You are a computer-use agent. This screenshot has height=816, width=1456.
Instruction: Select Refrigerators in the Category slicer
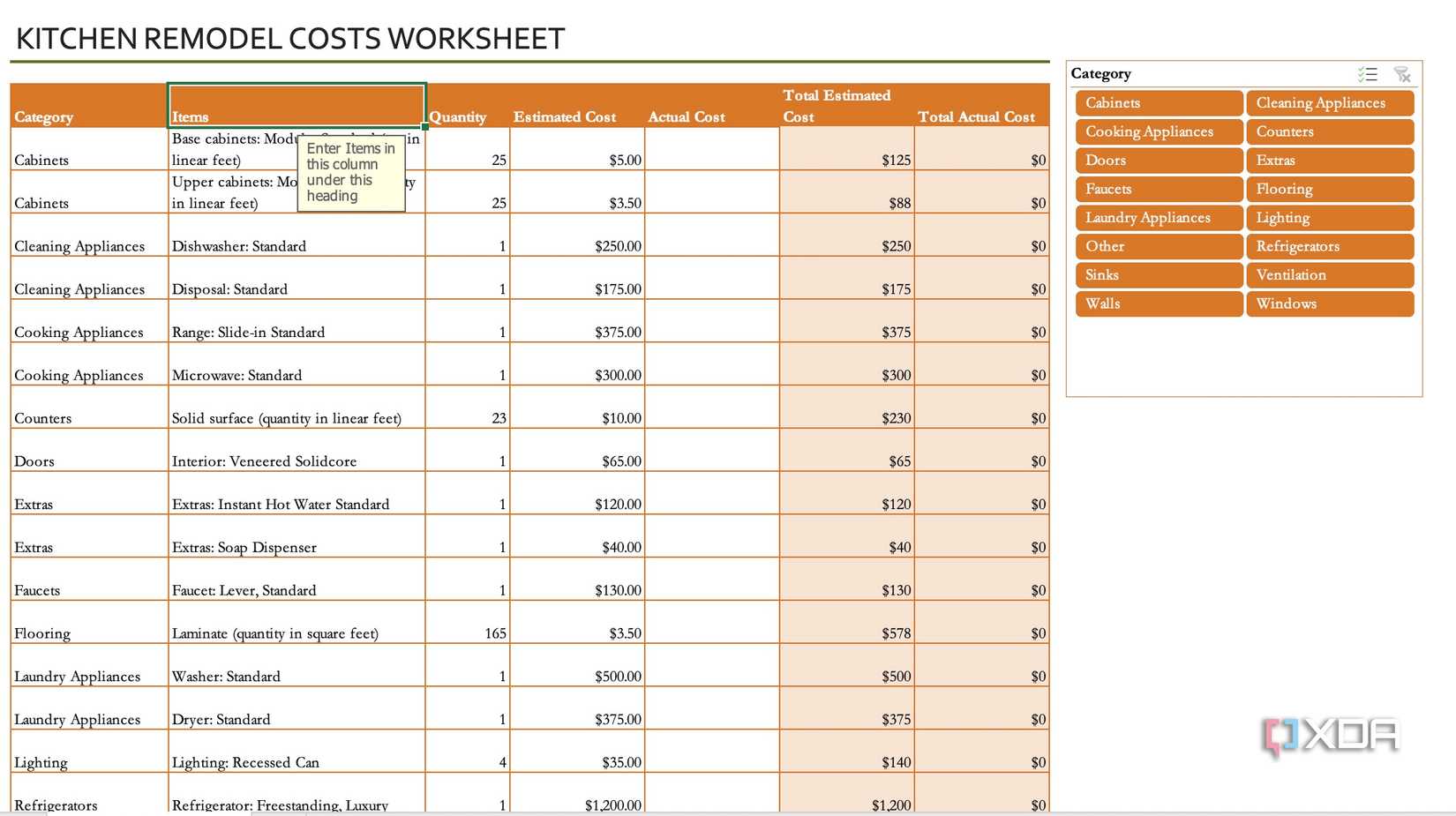pyautogui.click(x=1330, y=246)
